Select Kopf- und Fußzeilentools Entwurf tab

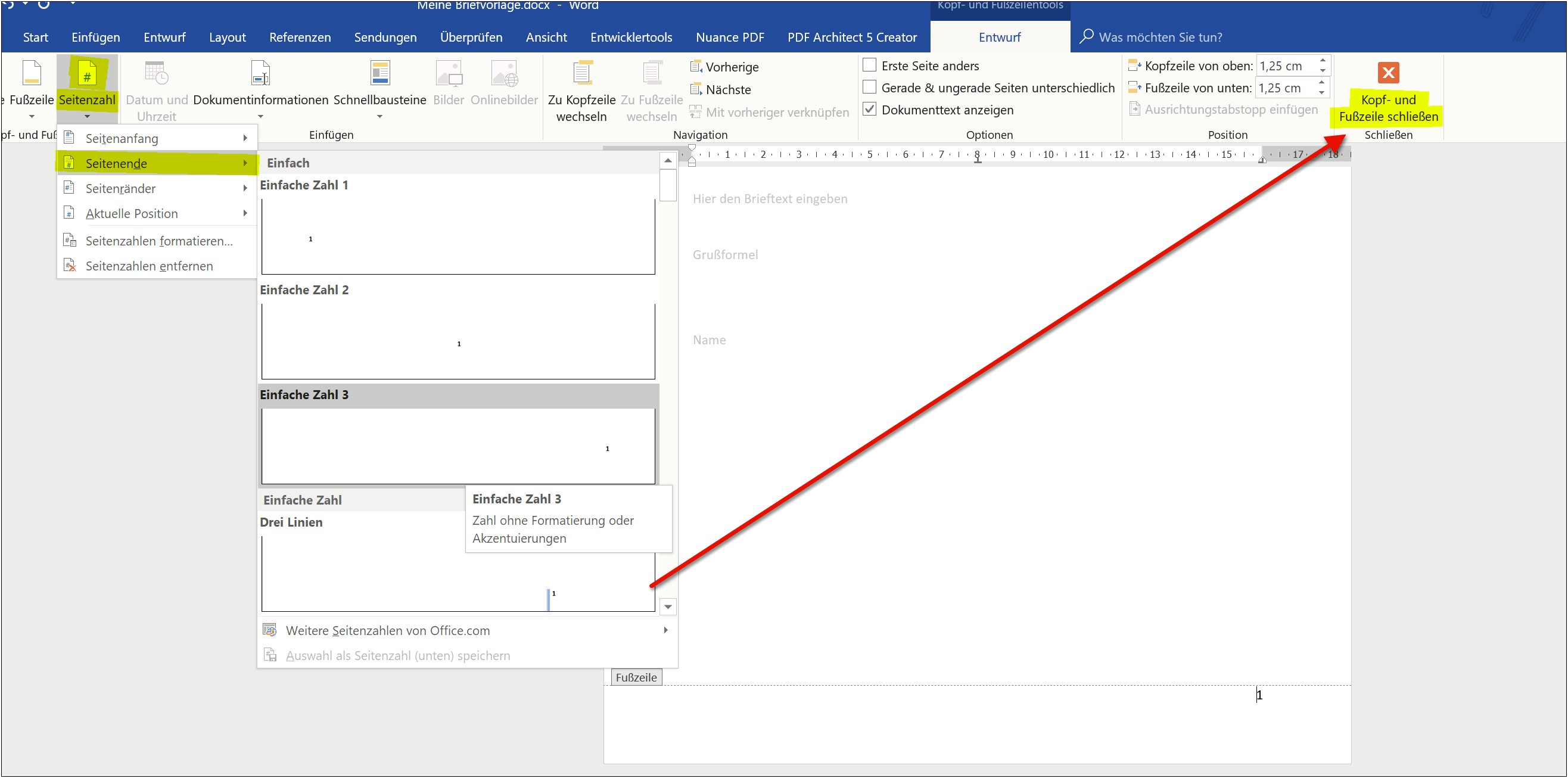coord(1000,37)
